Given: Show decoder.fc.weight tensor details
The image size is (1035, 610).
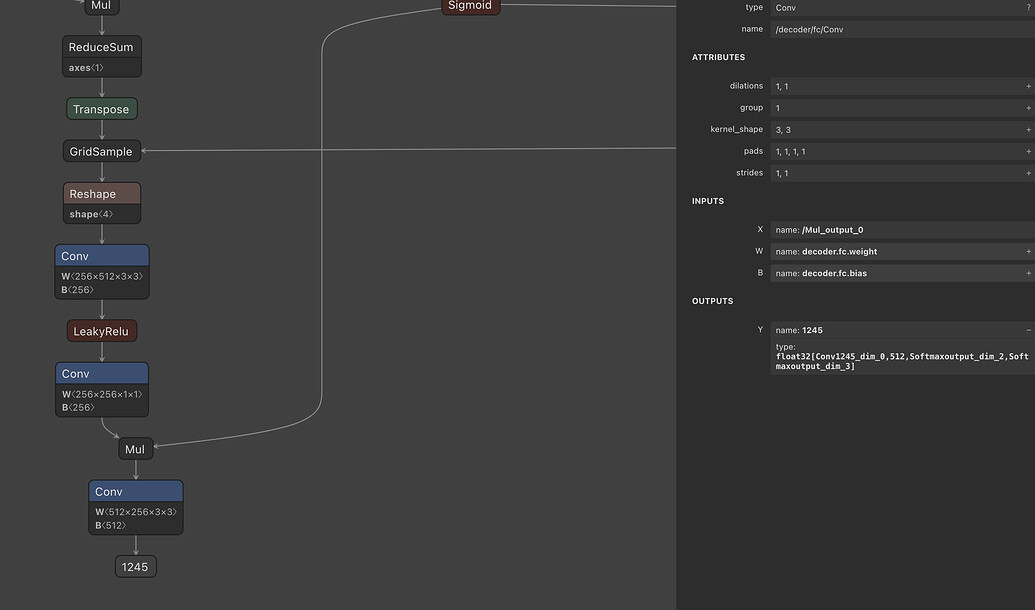Looking at the screenshot, I should (1028, 252).
